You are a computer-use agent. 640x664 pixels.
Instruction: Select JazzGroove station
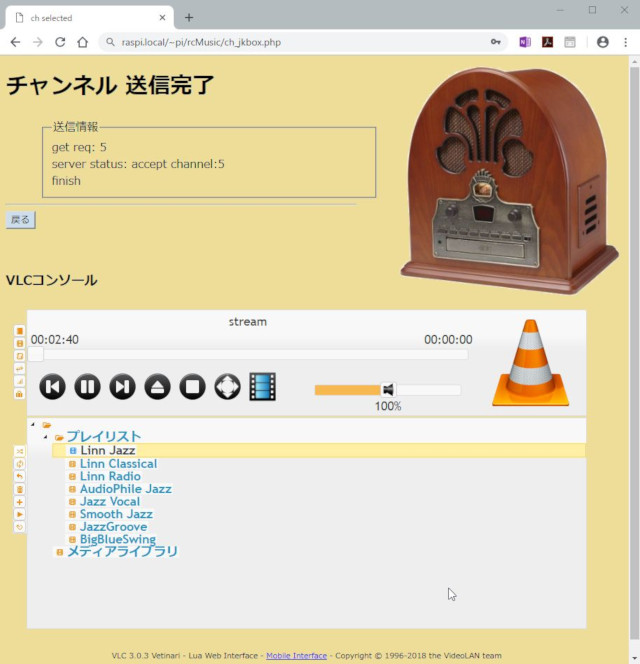(114, 527)
